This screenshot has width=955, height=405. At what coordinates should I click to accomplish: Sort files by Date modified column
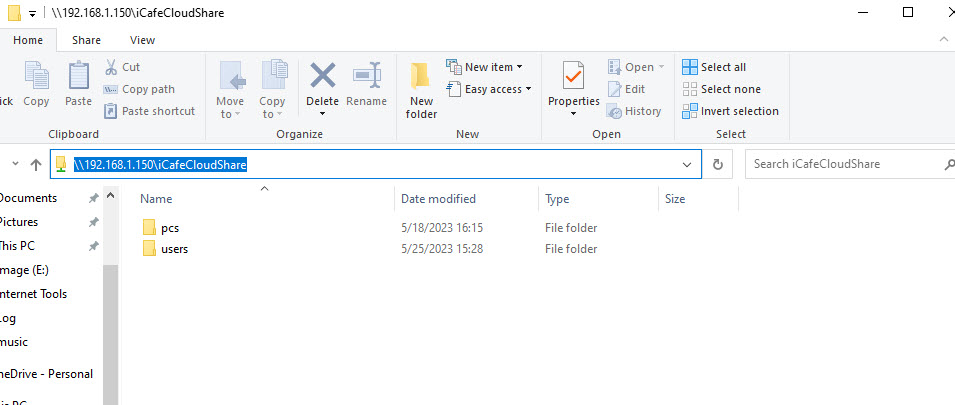coord(438,199)
